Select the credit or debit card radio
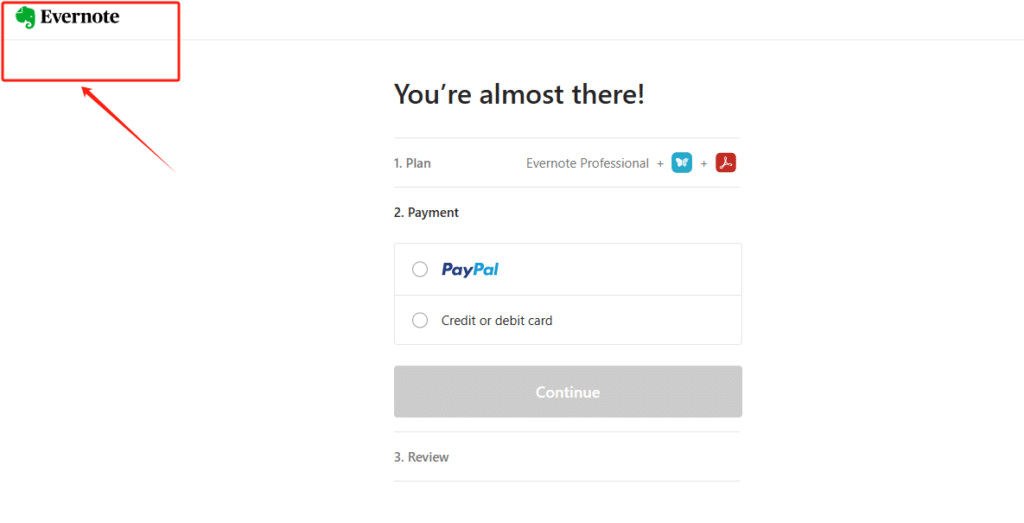1024x523 pixels. 420,321
